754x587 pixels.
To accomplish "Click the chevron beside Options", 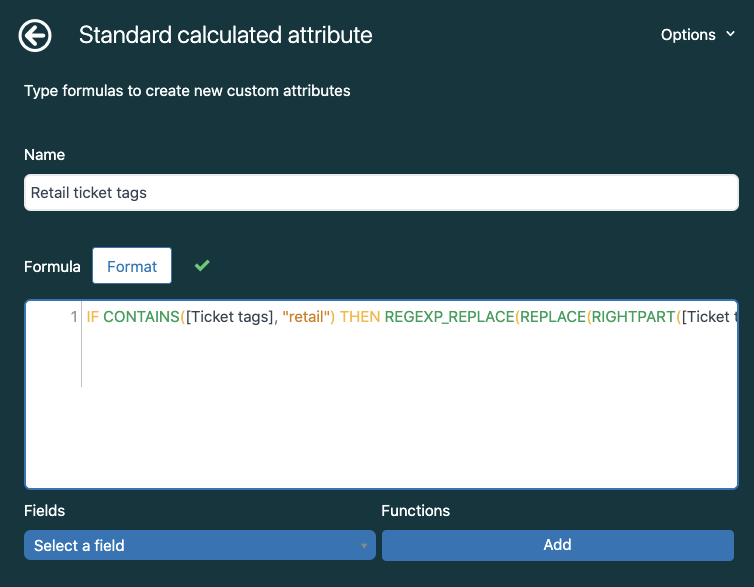I will pos(731,35).
